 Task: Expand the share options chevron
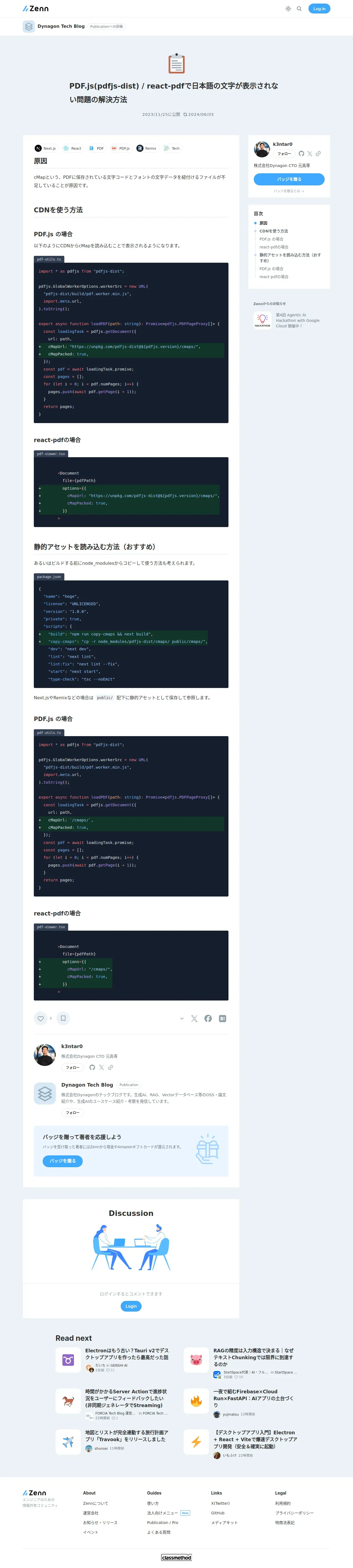(182, 1018)
